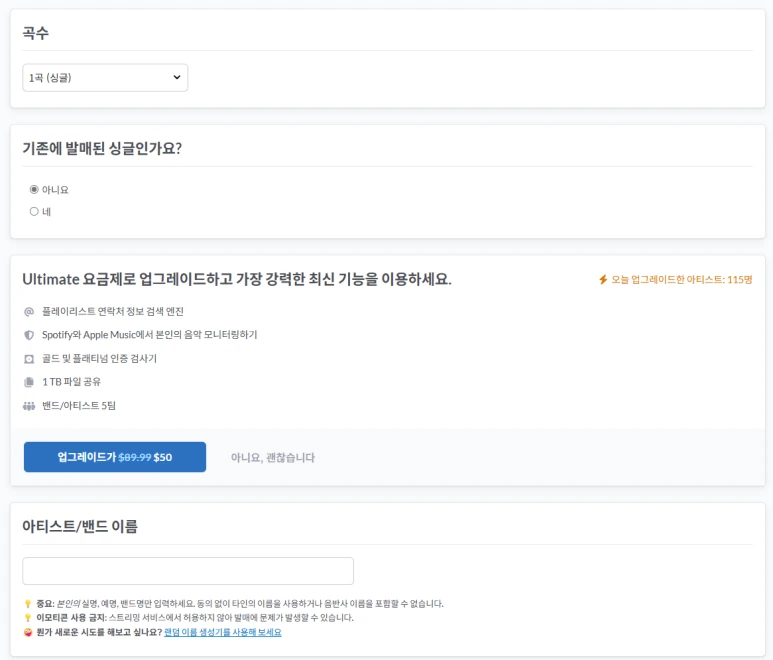Click the lightning bolt icon near 오늘 업그레이드한 아티스트
This screenshot has width=773, height=660.
coord(603,279)
